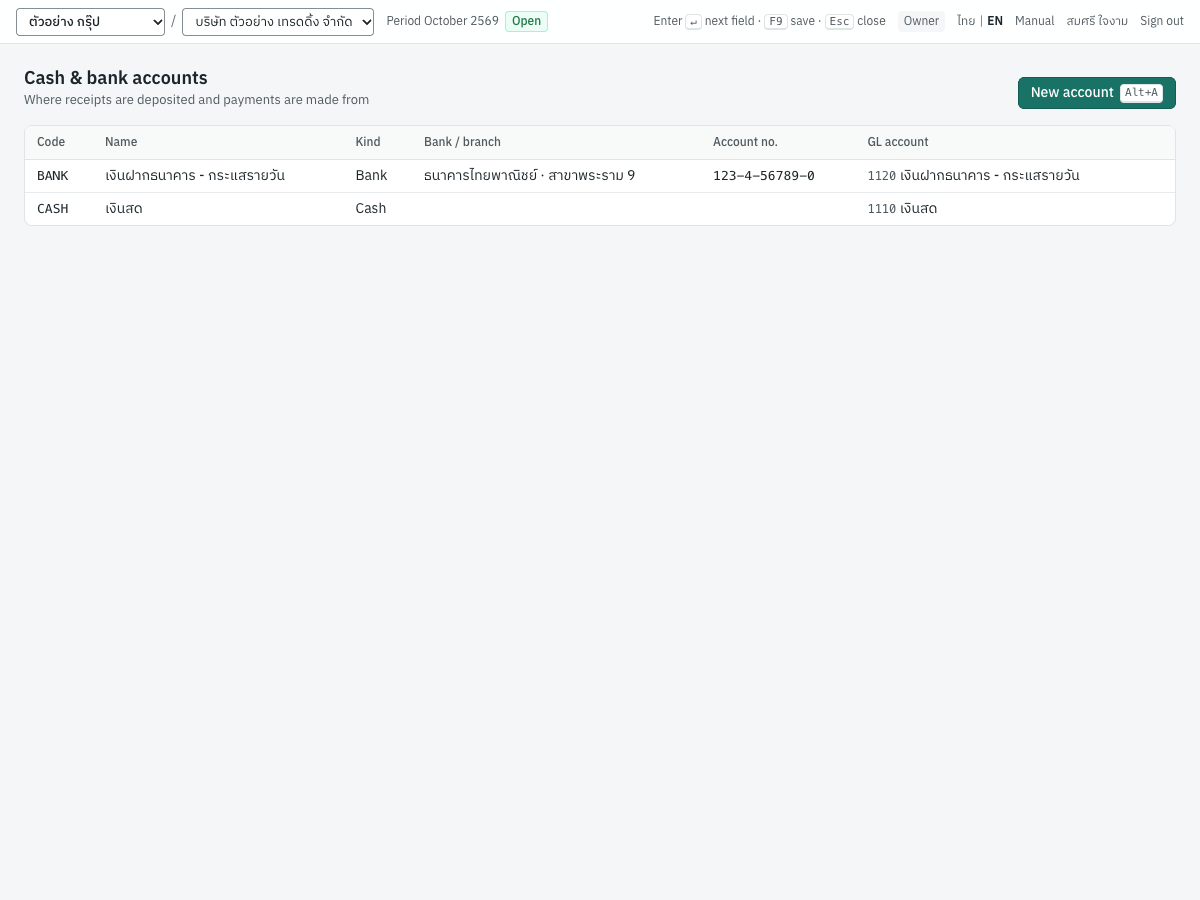1200x900 pixels.
Task: Click the subtitle about receipts and payments
Action: click(x=197, y=100)
